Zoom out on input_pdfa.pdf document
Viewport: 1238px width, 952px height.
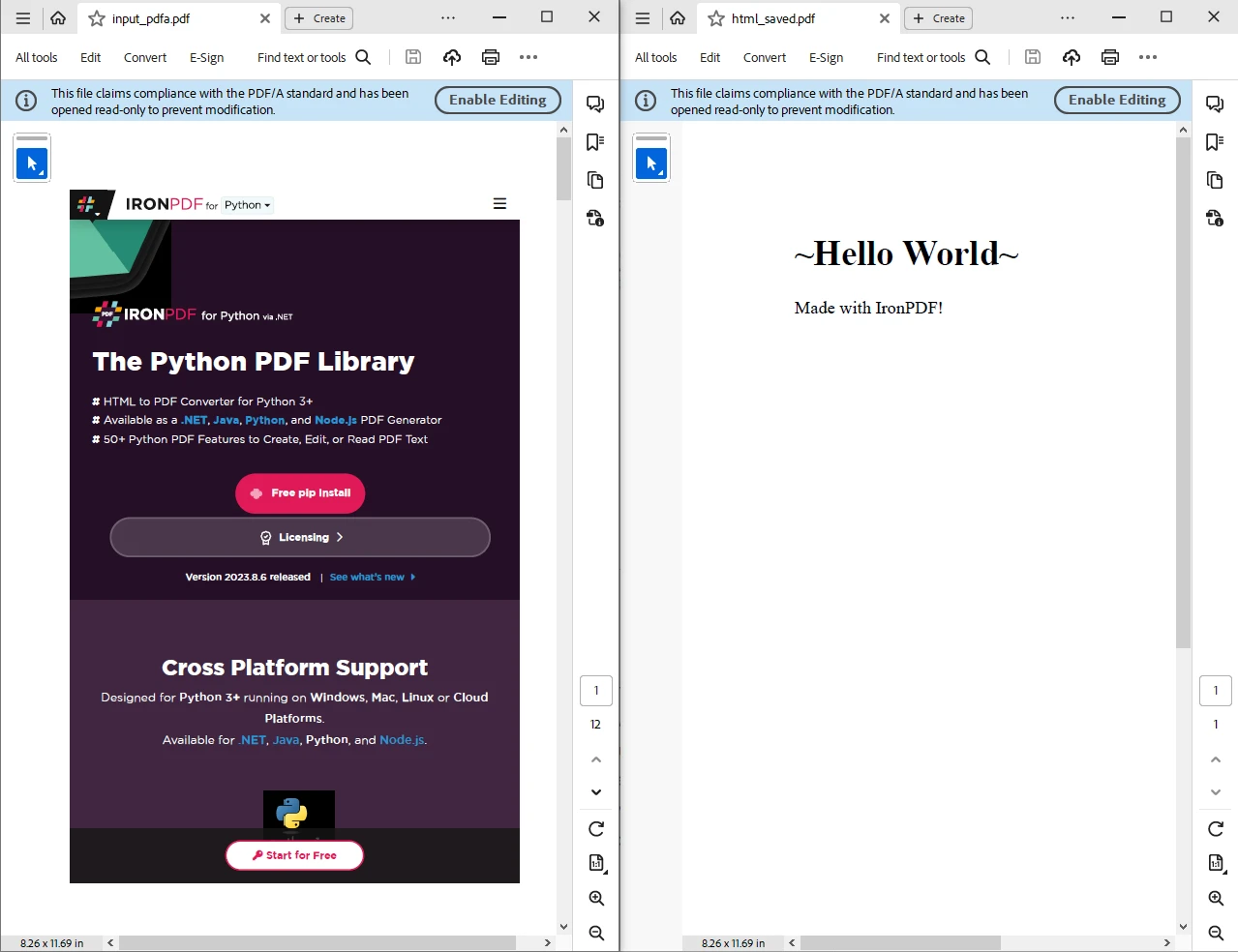pos(596,933)
